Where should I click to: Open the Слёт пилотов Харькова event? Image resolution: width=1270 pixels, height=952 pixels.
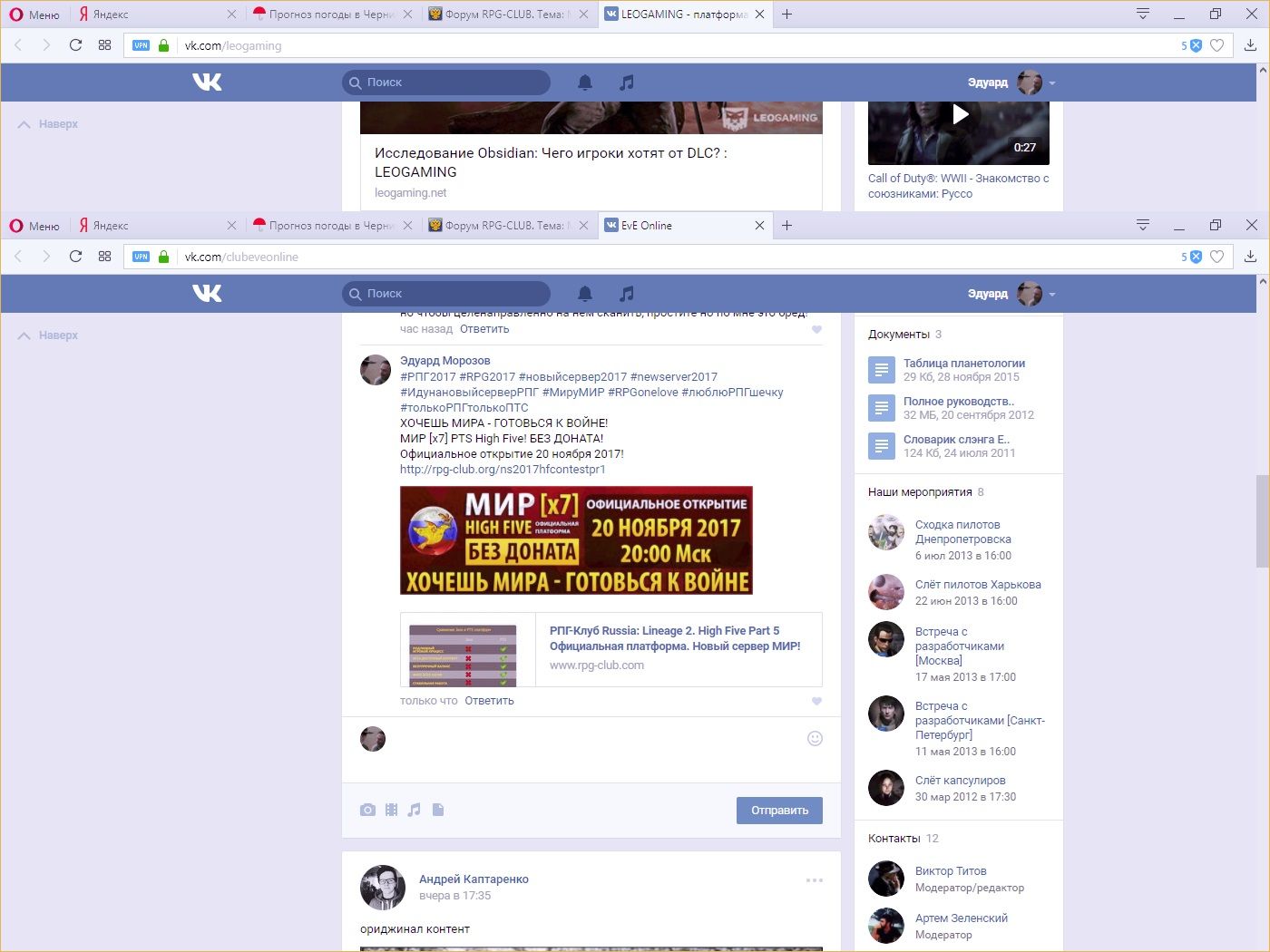point(978,585)
